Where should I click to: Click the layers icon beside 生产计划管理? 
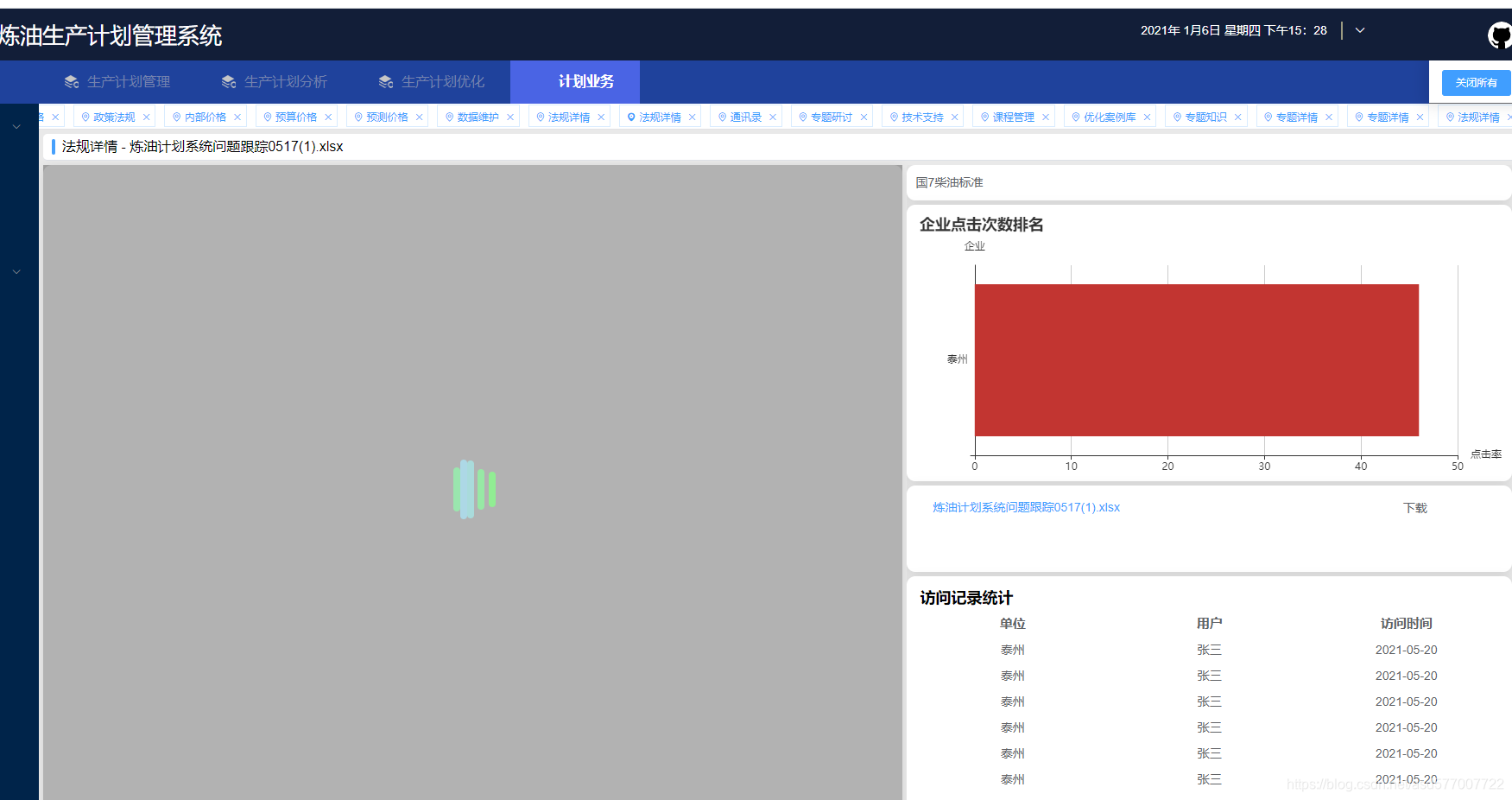[x=72, y=82]
